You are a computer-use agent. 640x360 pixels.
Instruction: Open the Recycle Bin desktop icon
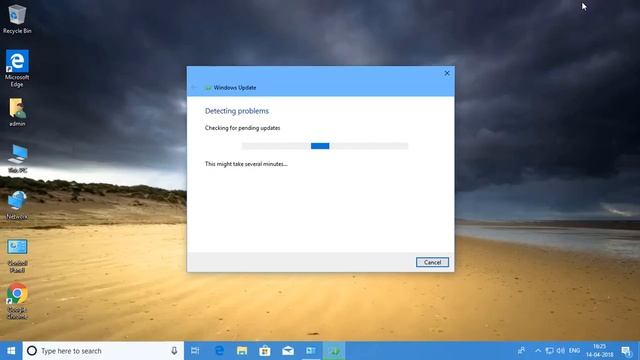(17, 19)
